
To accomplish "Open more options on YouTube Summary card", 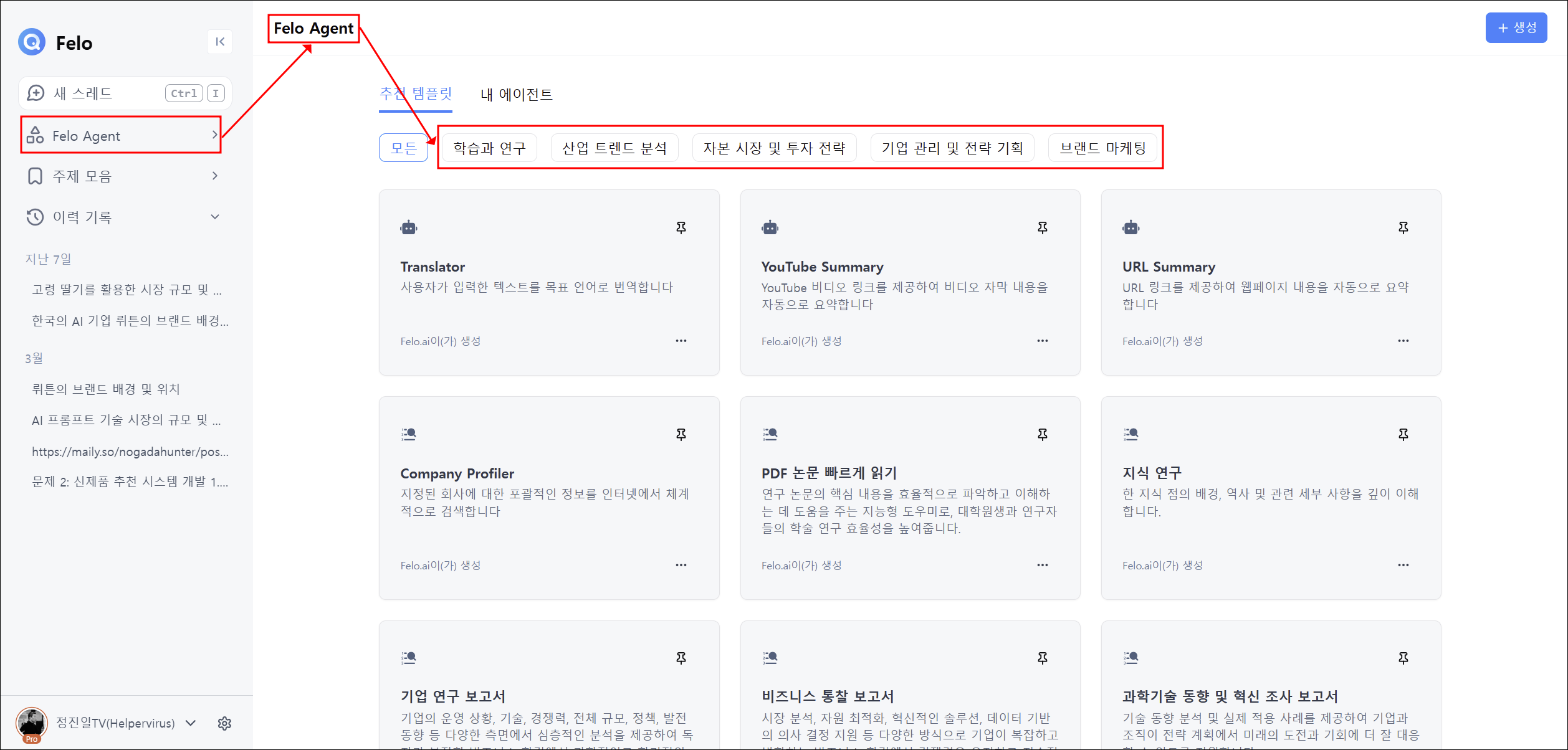I will (x=1043, y=341).
